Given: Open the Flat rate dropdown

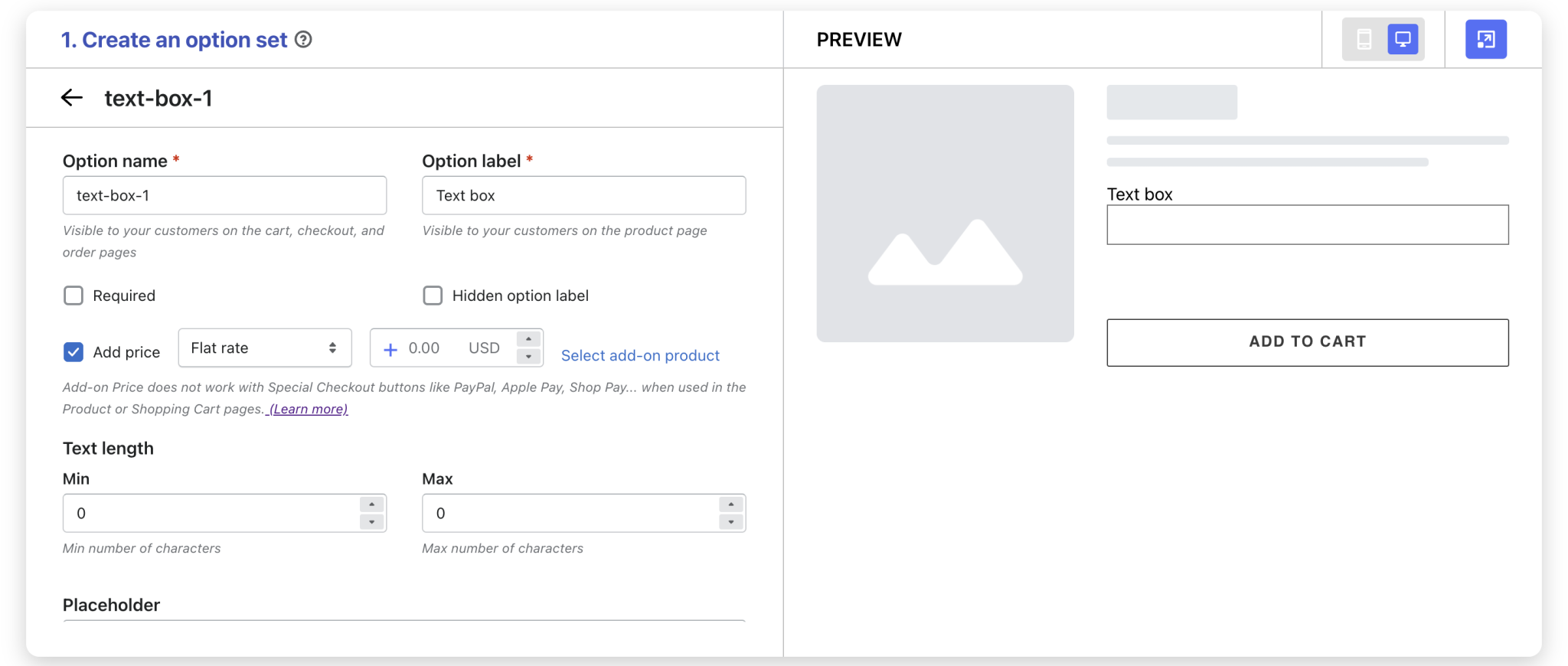Looking at the screenshot, I should click(264, 348).
